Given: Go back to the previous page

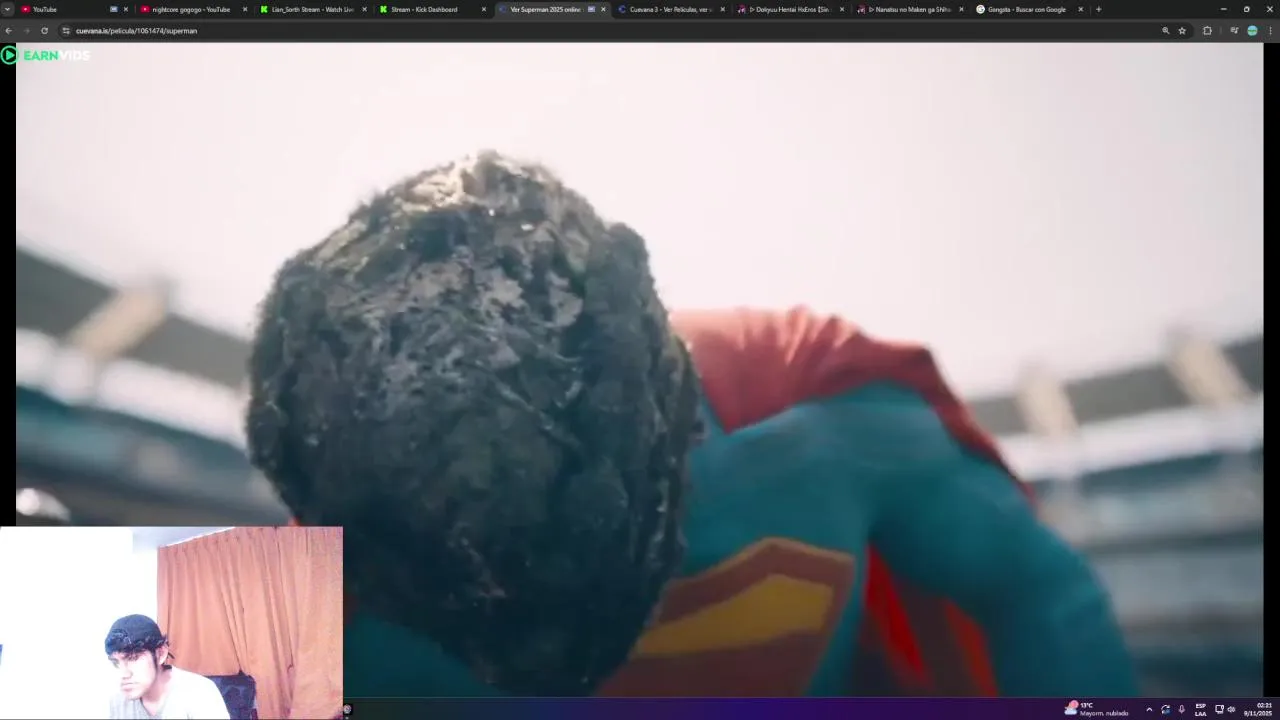Looking at the screenshot, I should pos(8,31).
